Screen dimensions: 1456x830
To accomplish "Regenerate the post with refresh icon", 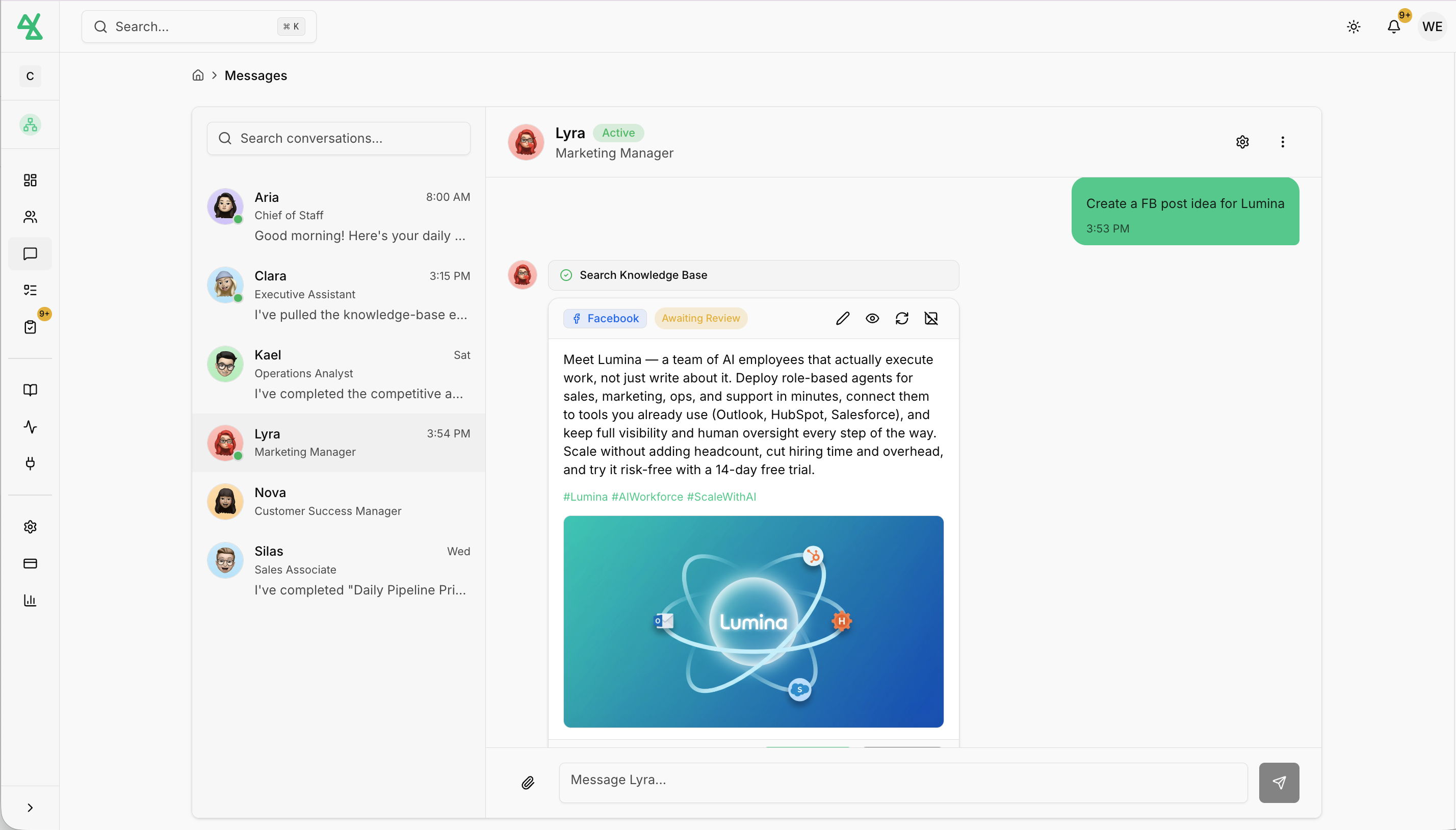I will click(901, 318).
